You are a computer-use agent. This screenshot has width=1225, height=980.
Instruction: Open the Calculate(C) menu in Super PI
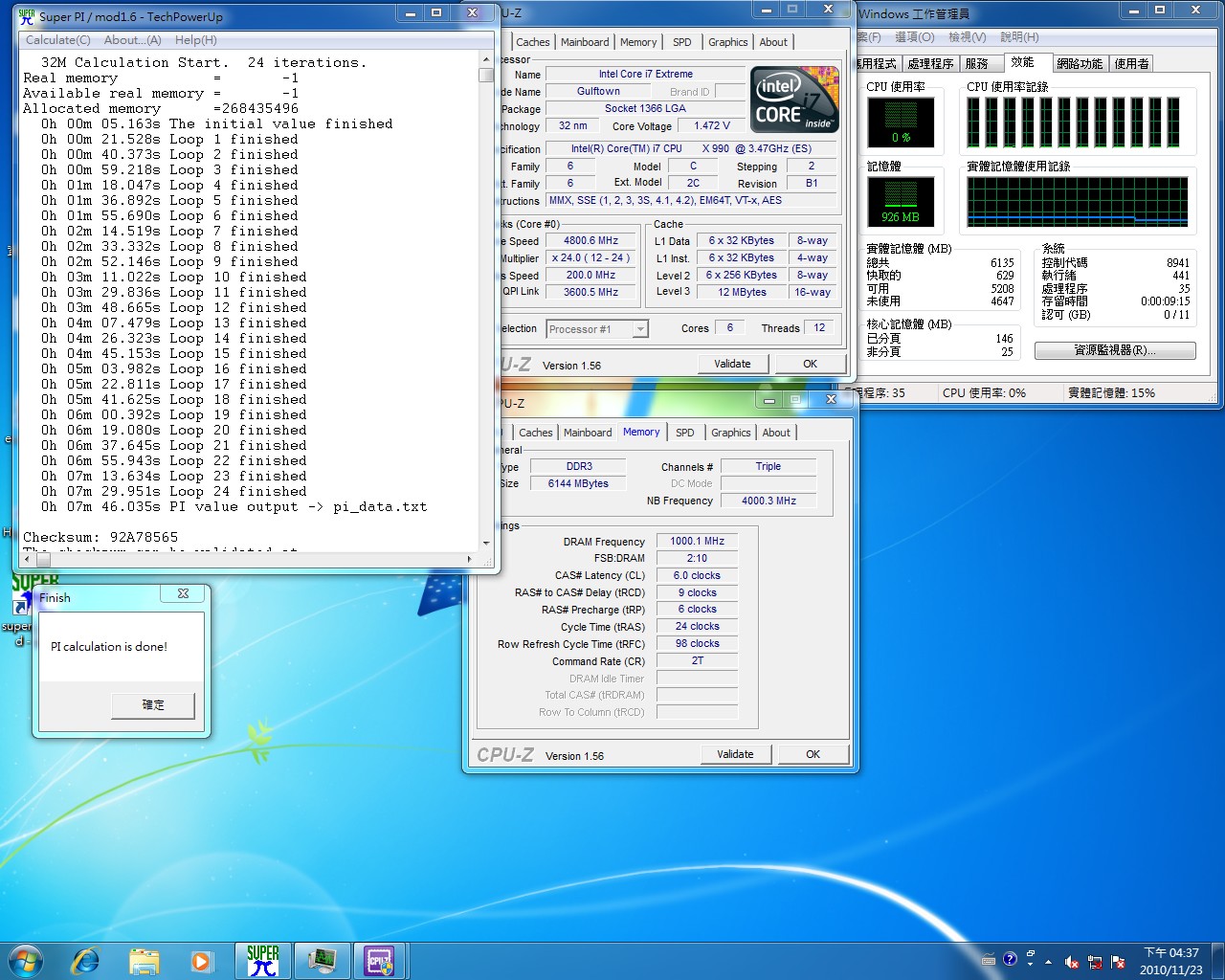[x=57, y=40]
